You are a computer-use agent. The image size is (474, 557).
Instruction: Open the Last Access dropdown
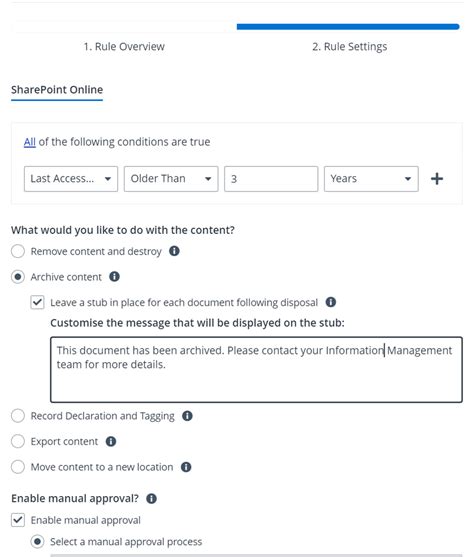[71, 179]
